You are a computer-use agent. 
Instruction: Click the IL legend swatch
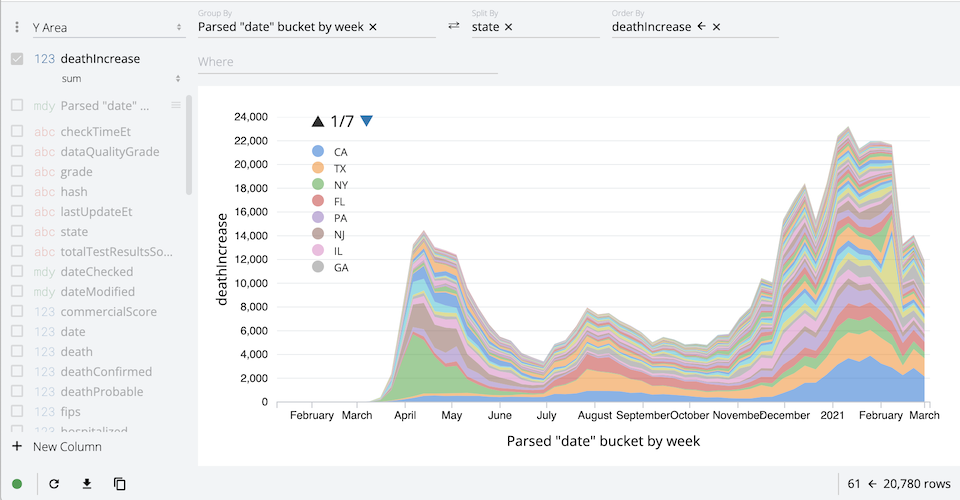pyautogui.click(x=318, y=250)
